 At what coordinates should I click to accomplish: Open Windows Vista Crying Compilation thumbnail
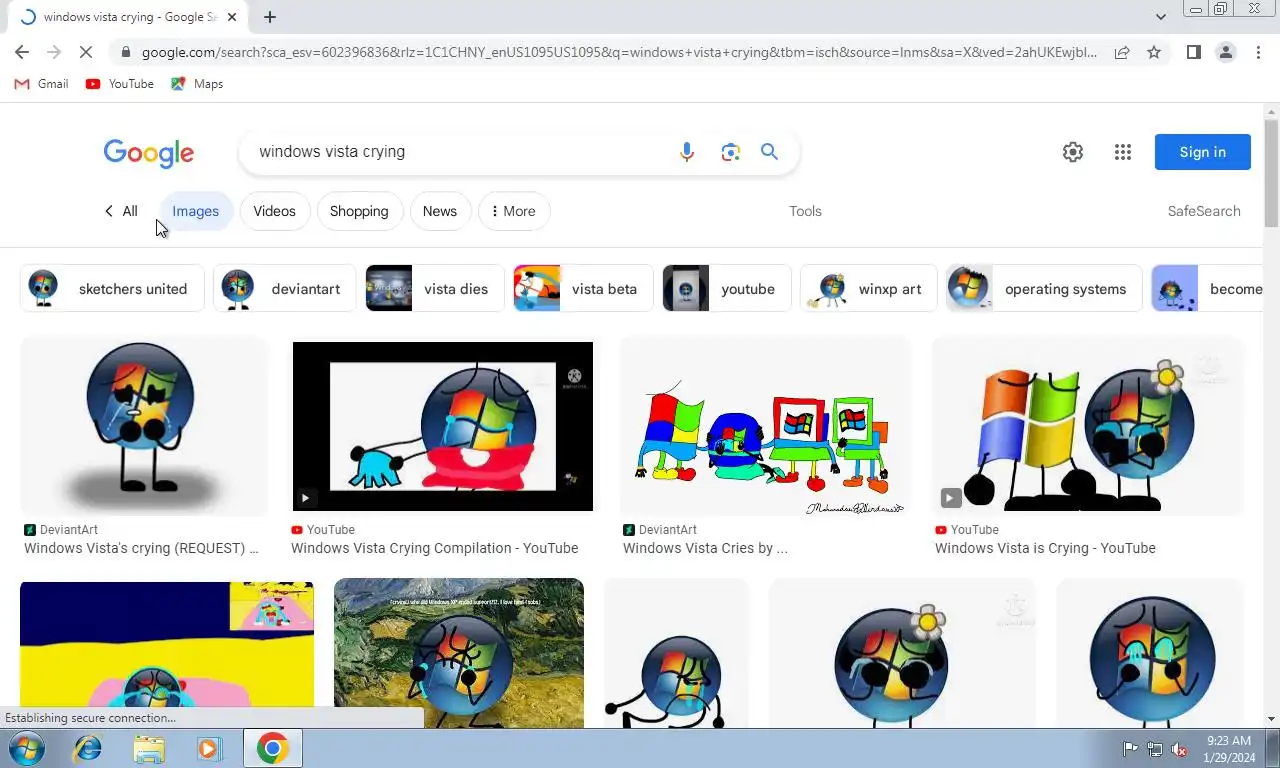click(442, 427)
